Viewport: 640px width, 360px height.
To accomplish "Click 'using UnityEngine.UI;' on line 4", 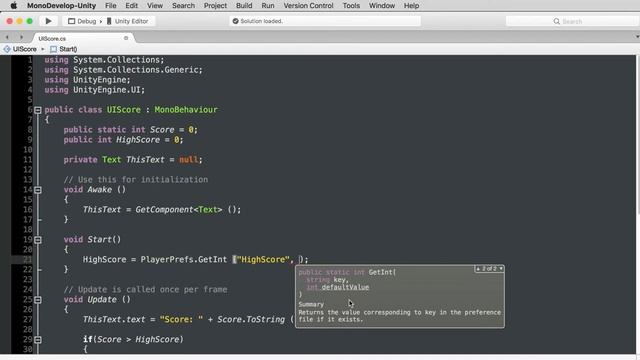I will pyautogui.click(x=95, y=90).
